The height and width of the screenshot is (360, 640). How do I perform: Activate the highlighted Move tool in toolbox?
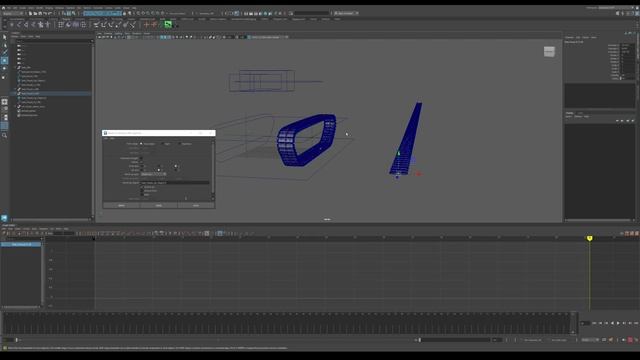pos(4,60)
